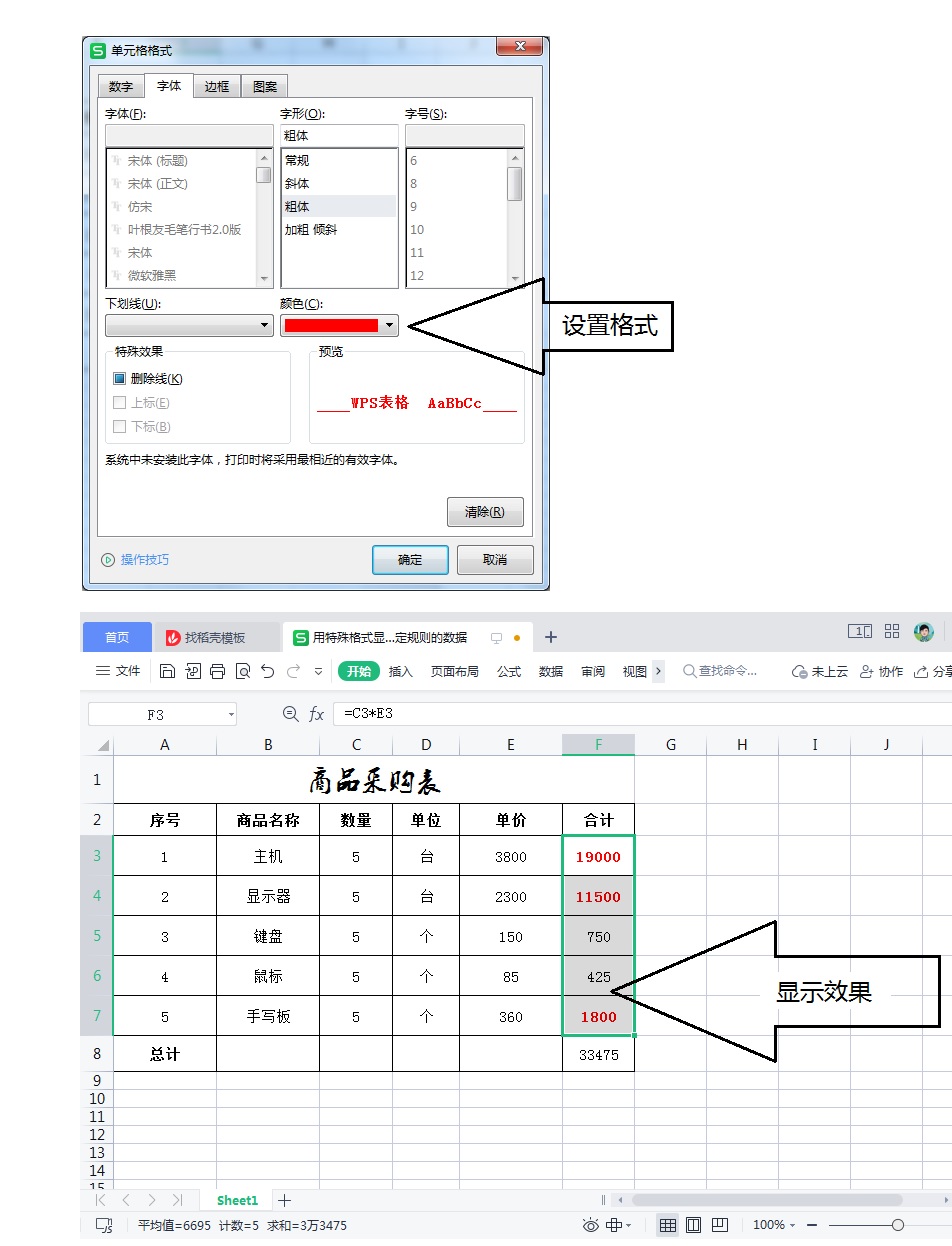Open the 下划线 underline dropdown
Viewport: 952px width, 1246px height.
coord(189,325)
